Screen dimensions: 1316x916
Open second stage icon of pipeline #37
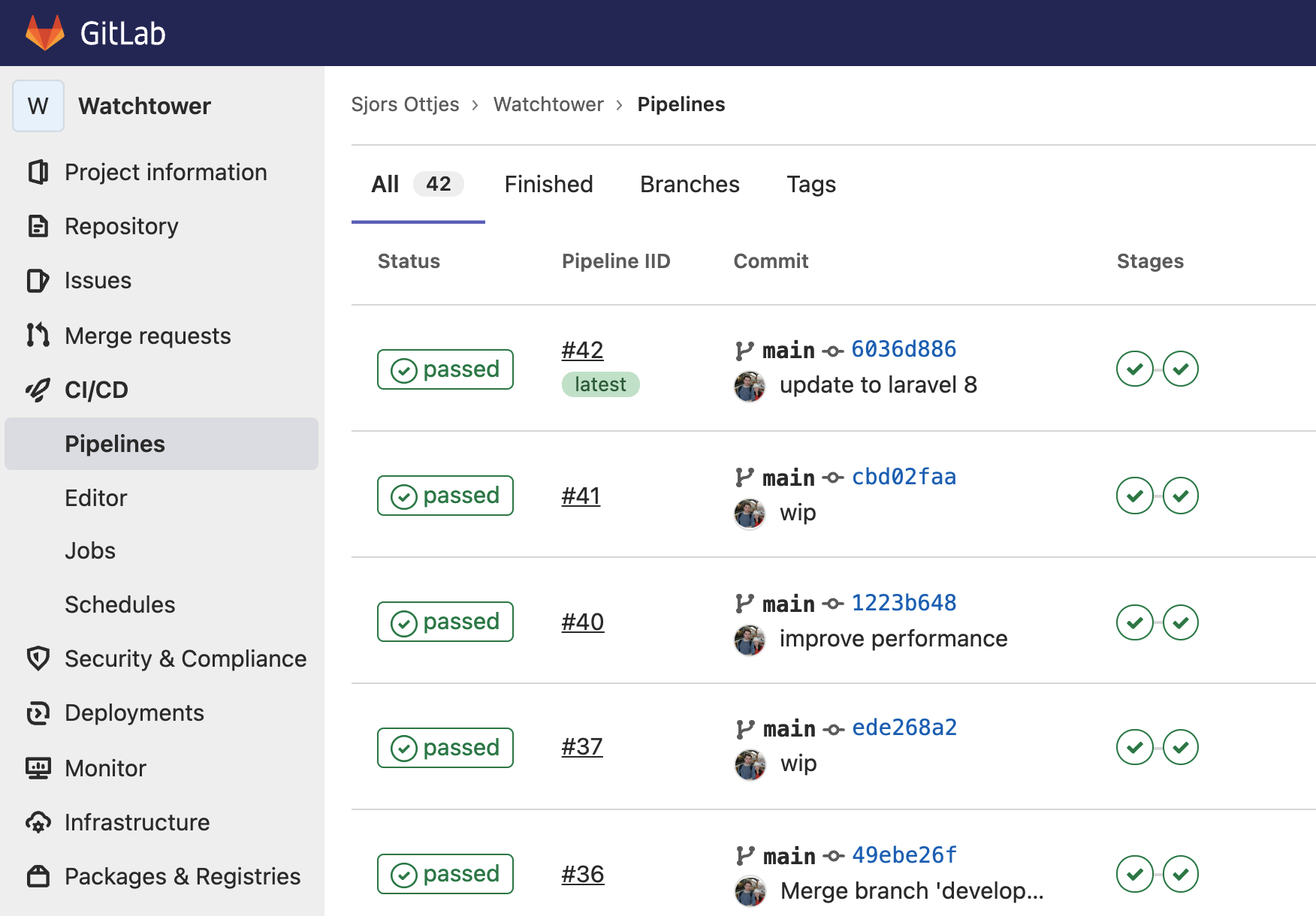coord(1181,747)
